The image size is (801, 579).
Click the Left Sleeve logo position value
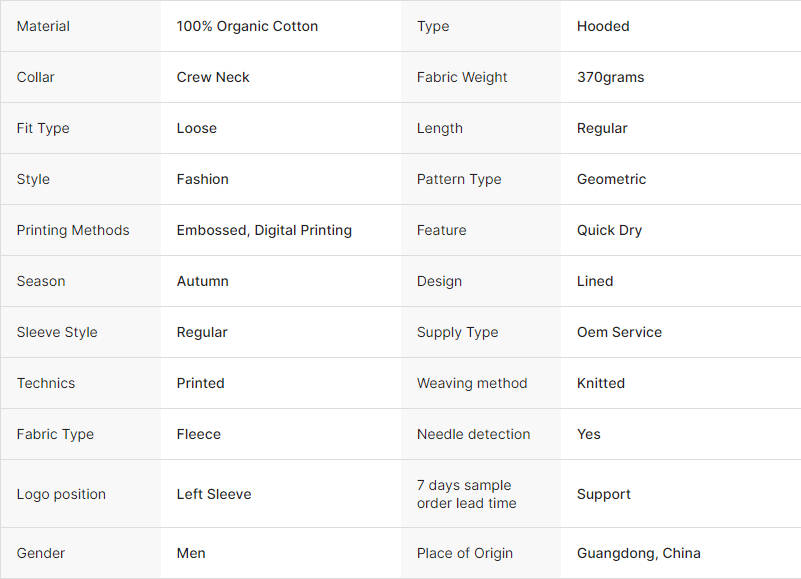click(x=214, y=494)
